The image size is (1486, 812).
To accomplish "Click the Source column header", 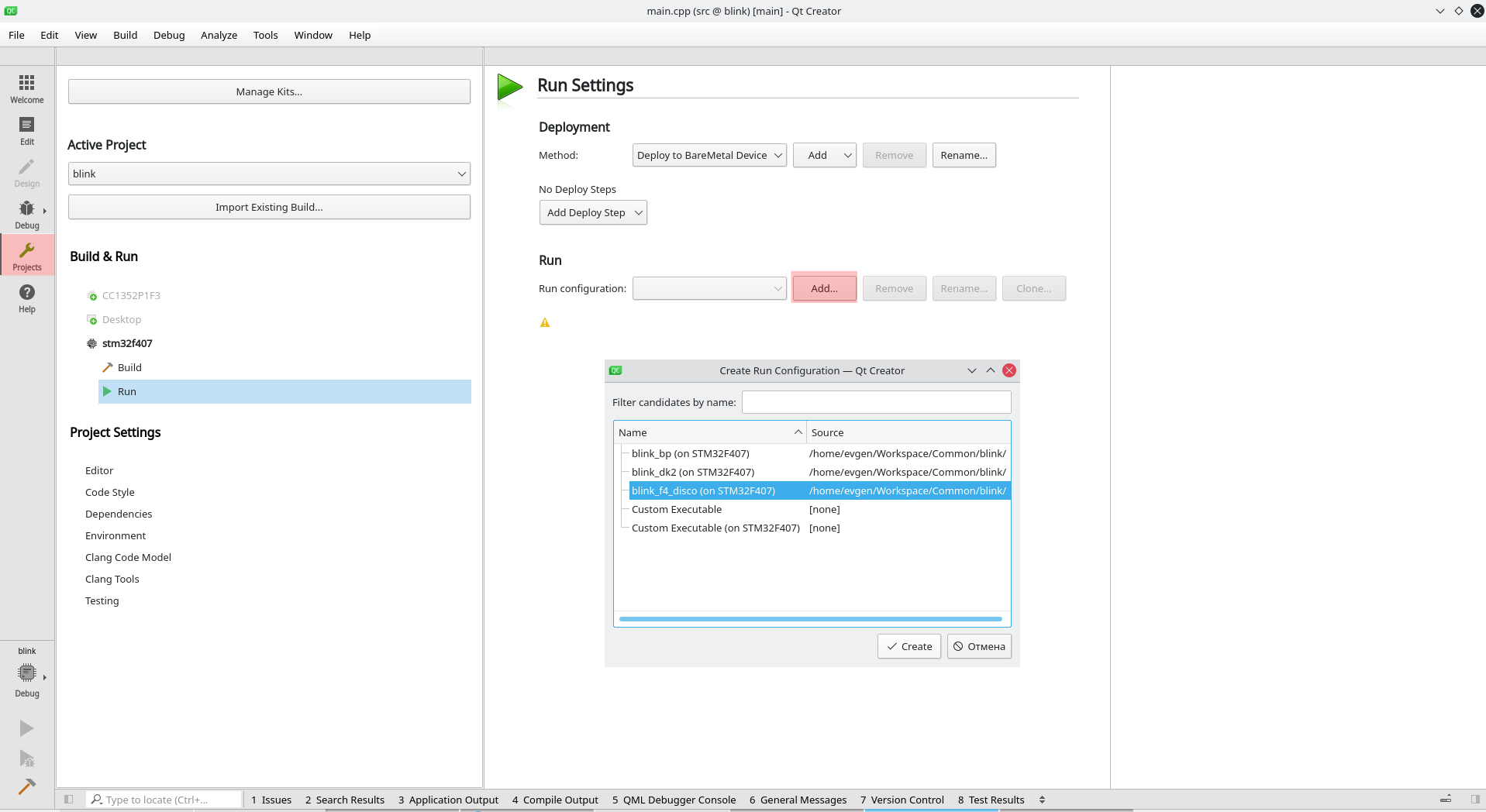I will [x=908, y=432].
